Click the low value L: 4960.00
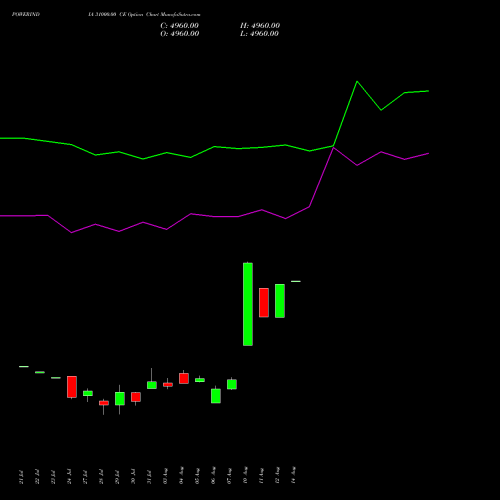This screenshot has height=500, width=500. pos(259,34)
